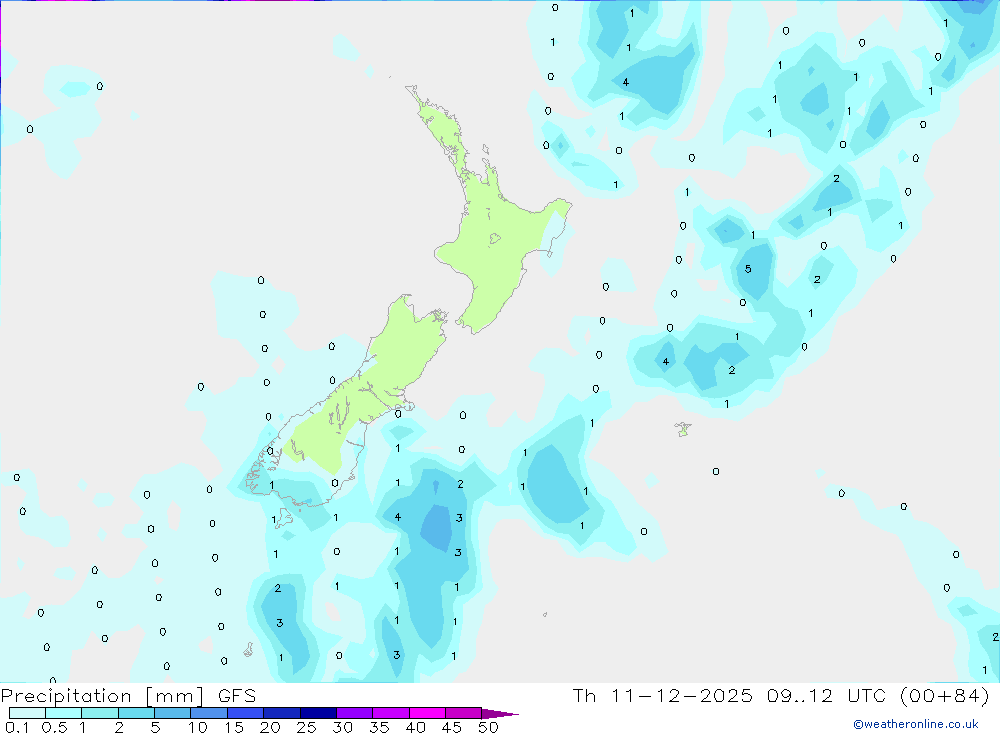
Task: Click the '0.5' legend scale label
Action: tap(55, 727)
